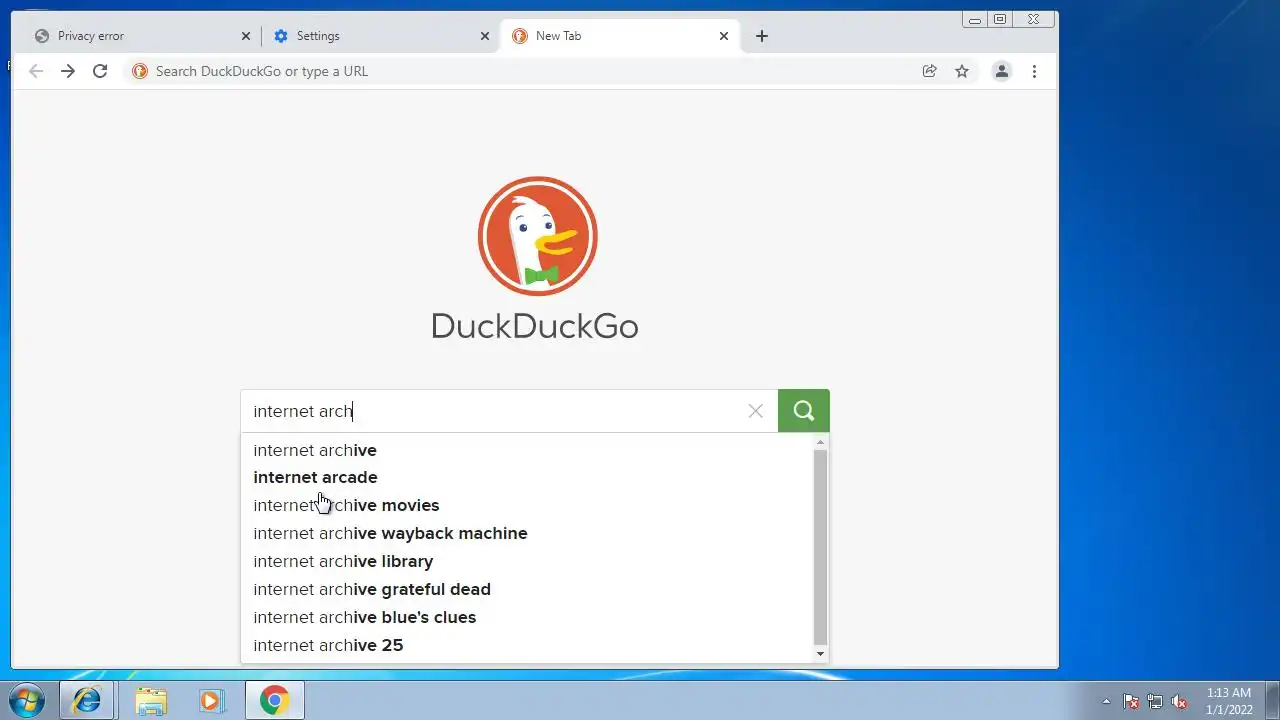The width and height of the screenshot is (1280, 720).
Task: Click the green search magnifier button
Action: [804, 411]
